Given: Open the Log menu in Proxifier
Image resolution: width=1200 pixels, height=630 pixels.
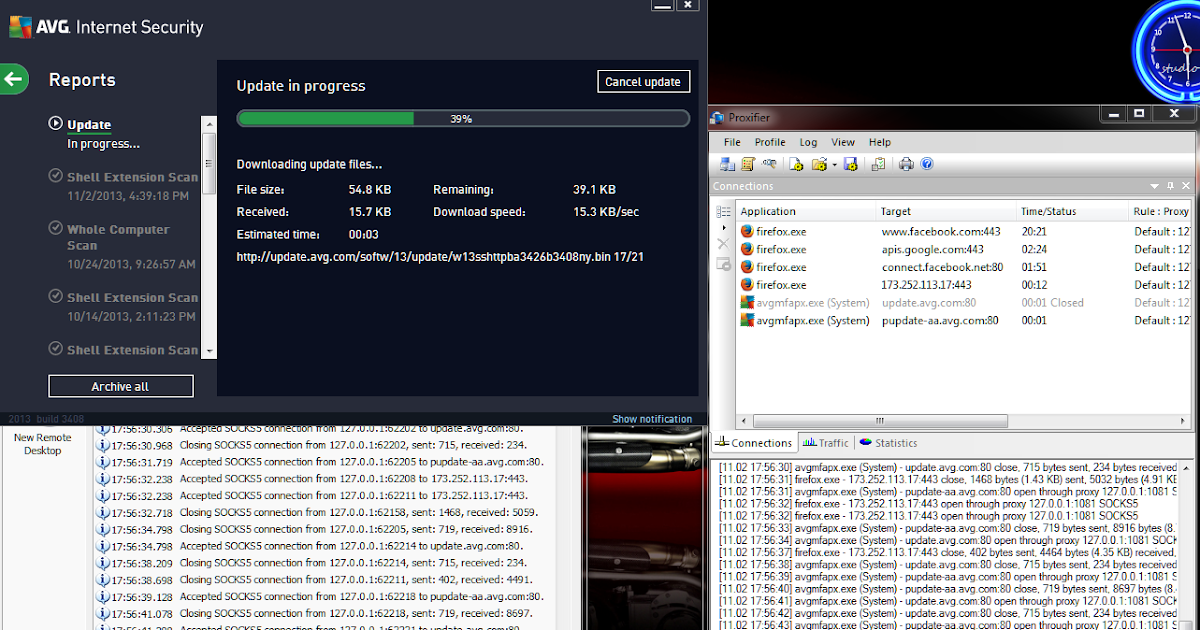Looking at the screenshot, I should coord(808,142).
